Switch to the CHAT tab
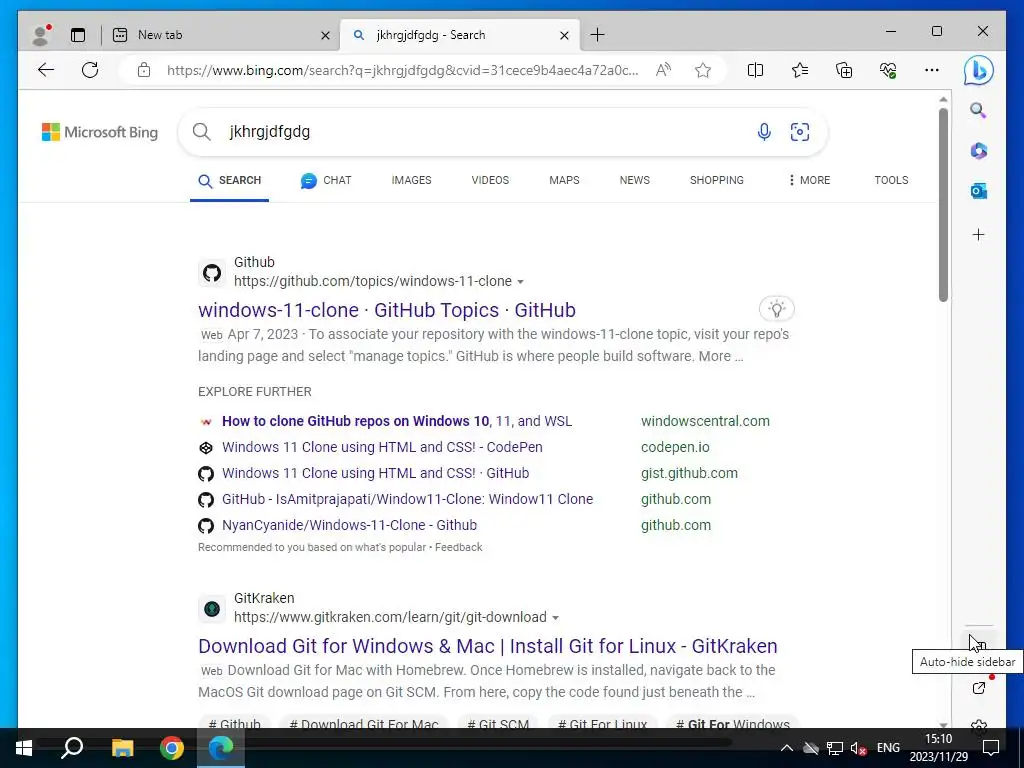This screenshot has height=768, width=1024. pos(326,181)
